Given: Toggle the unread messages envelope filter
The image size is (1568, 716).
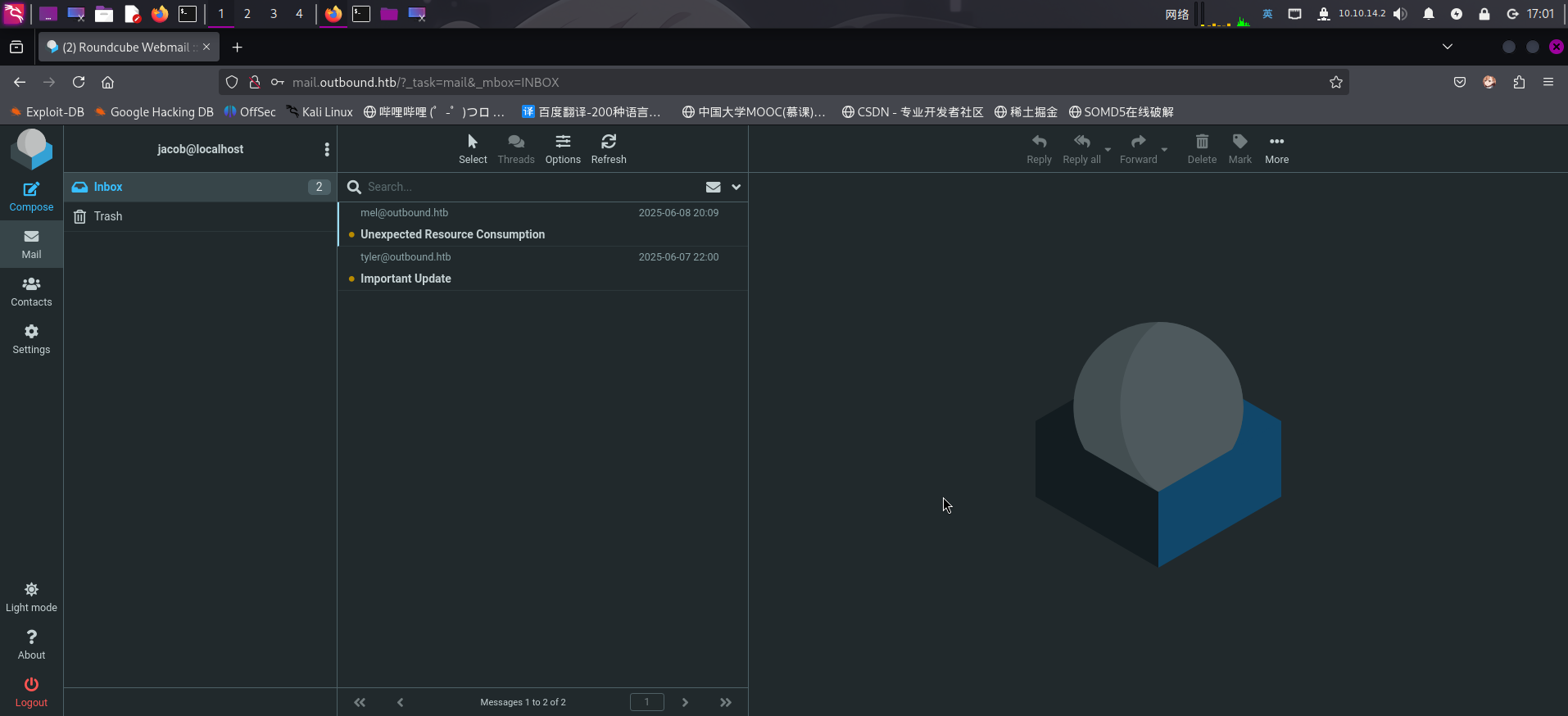Looking at the screenshot, I should [713, 187].
